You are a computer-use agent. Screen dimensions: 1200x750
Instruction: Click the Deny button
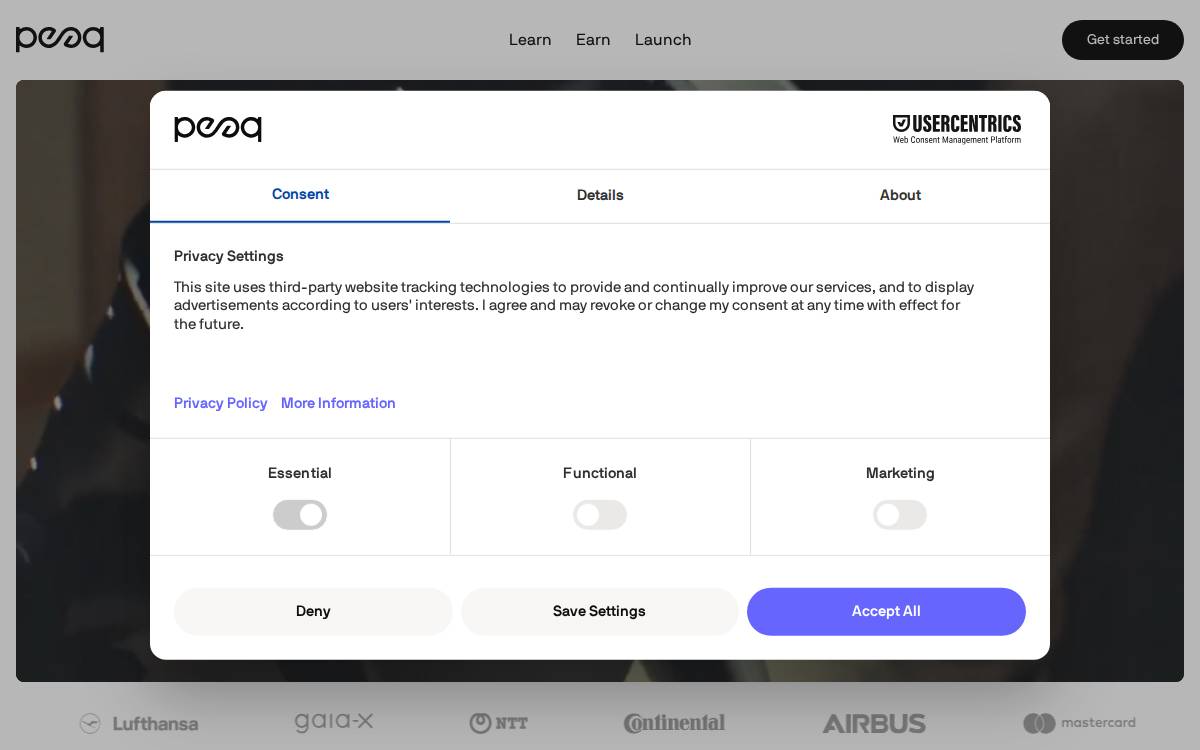[x=313, y=611]
